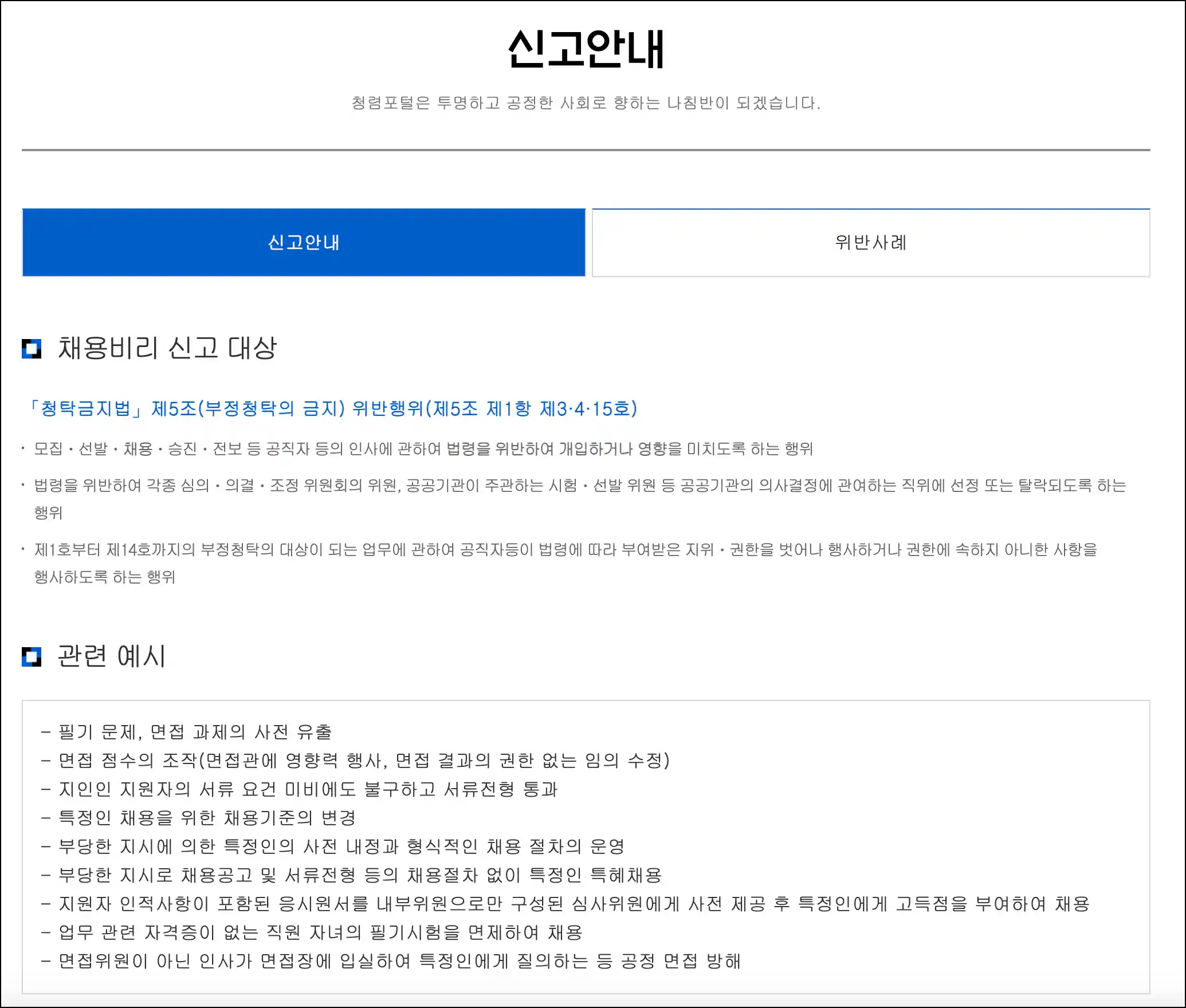The image size is (1186, 1008).
Task: Click the 청렴포털 slogan subtitle text
Action: [586, 103]
